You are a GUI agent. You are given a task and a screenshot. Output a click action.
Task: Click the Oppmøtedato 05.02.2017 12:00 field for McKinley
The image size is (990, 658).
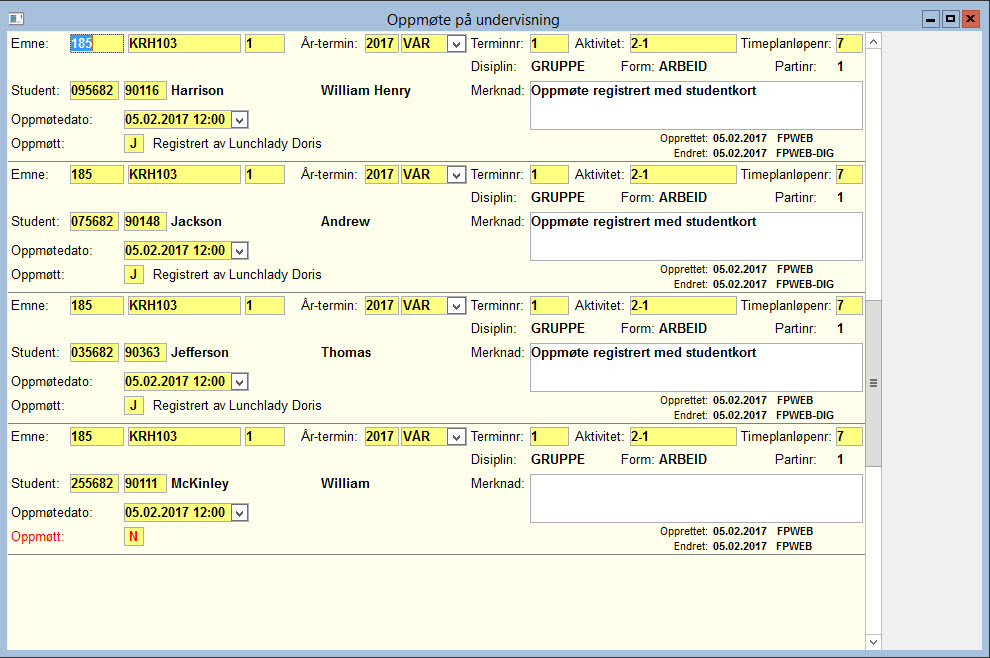pos(177,513)
